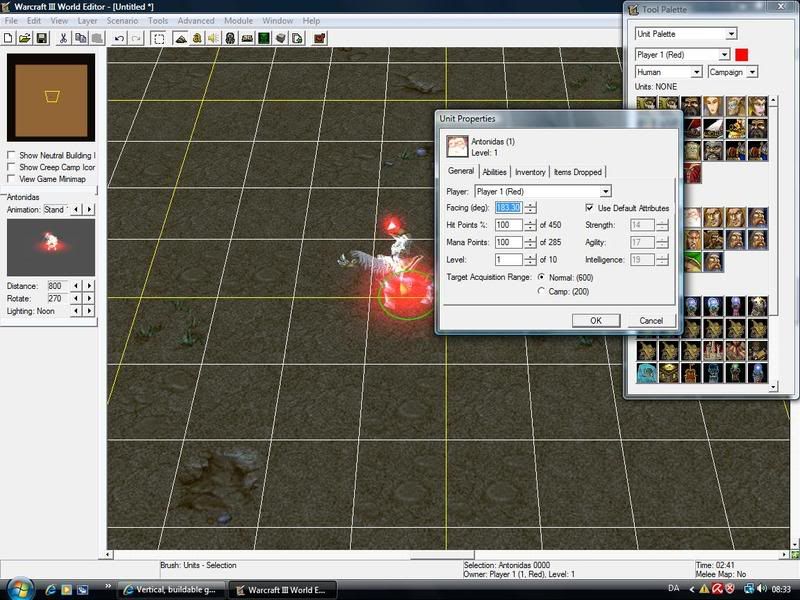Open the Unit Palette type dropdown

tap(731, 34)
